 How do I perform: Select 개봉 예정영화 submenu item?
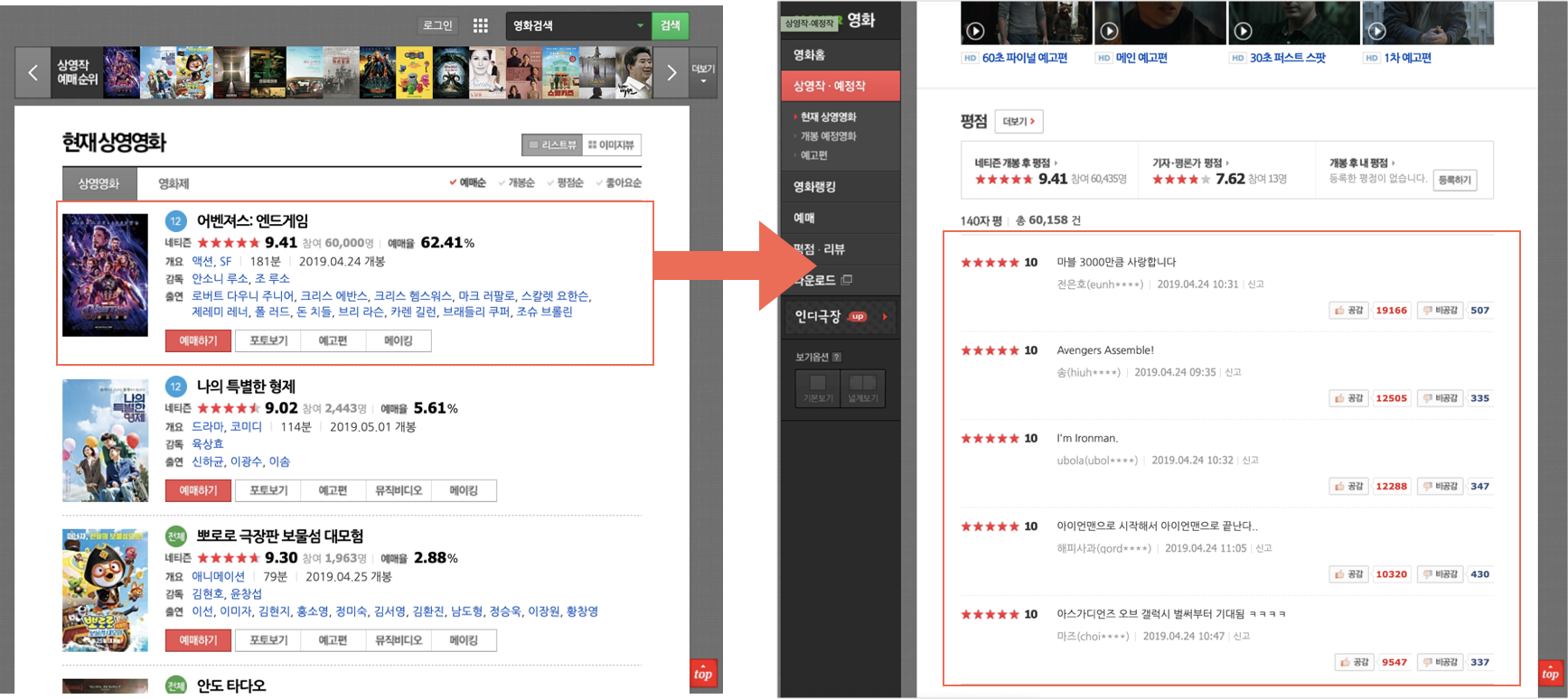click(x=828, y=135)
